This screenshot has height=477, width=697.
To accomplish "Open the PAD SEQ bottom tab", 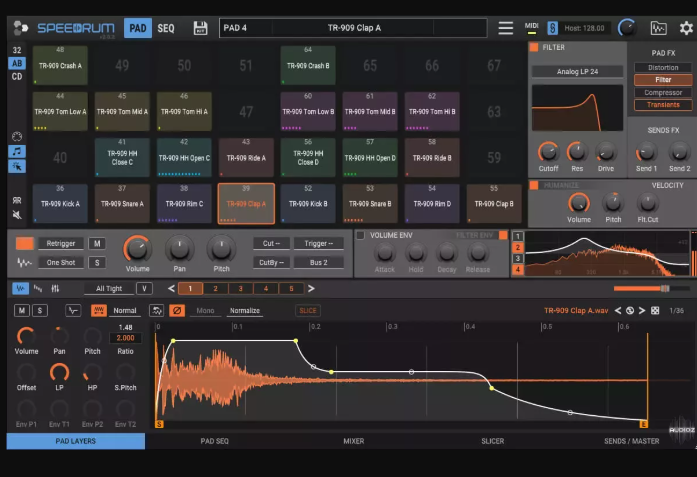I will pyautogui.click(x=214, y=441).
